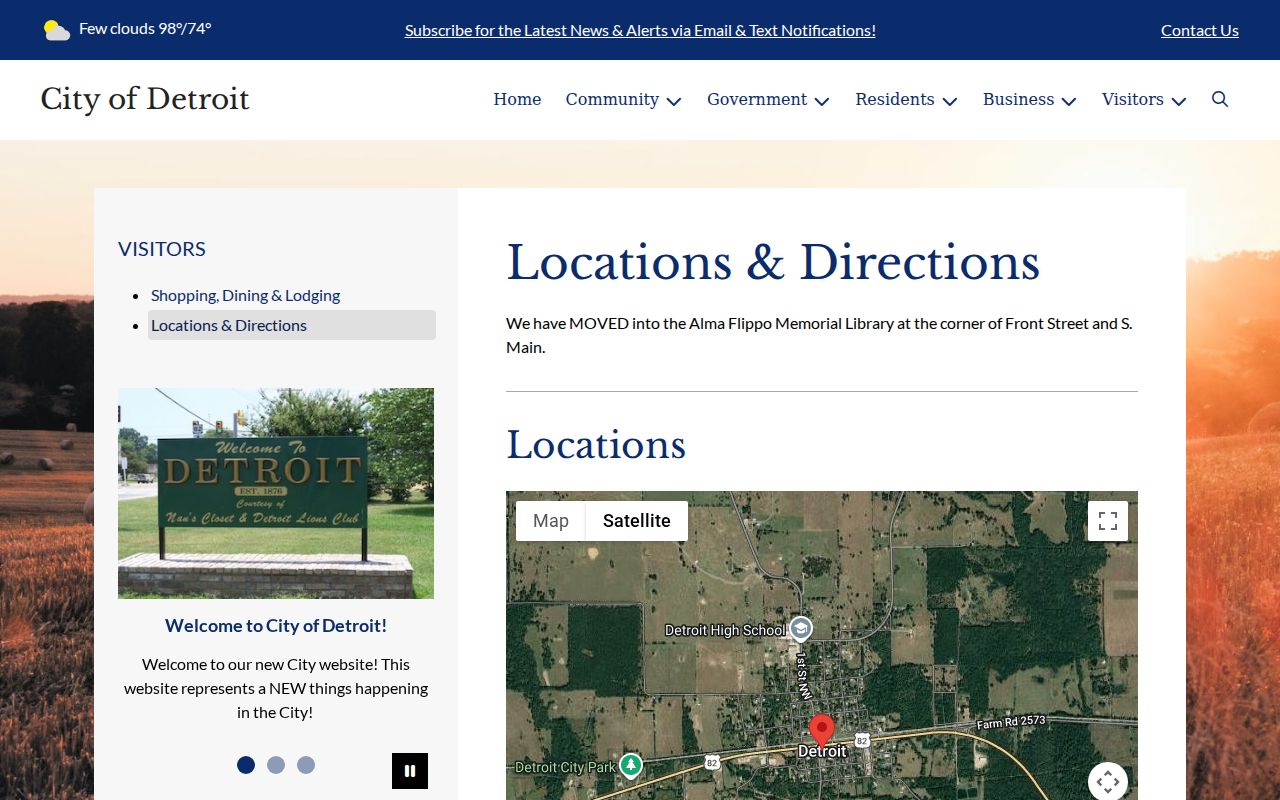Switch map to Map view

pos(551,521)
